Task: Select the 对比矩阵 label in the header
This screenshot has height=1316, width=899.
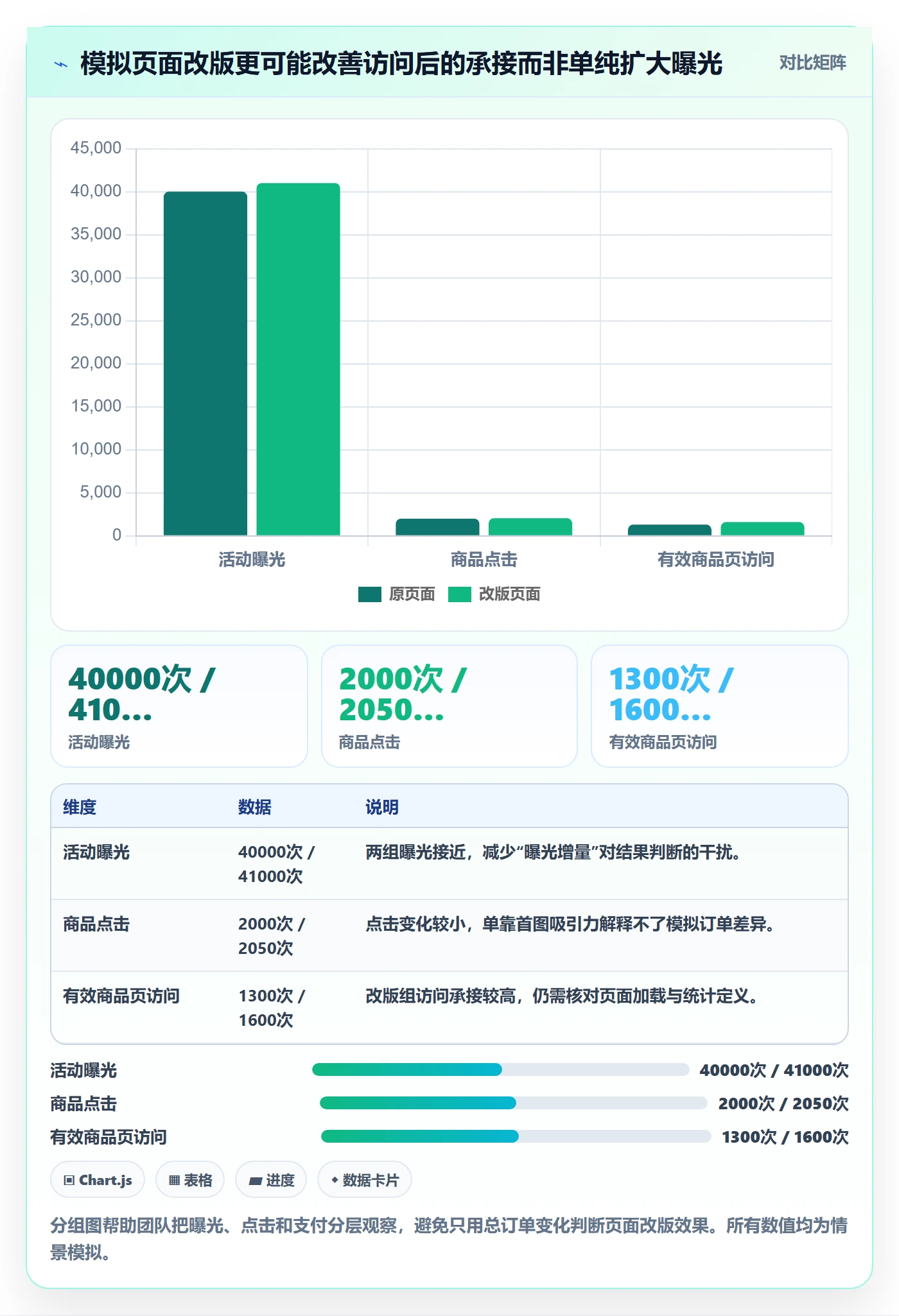Action: 812,63
